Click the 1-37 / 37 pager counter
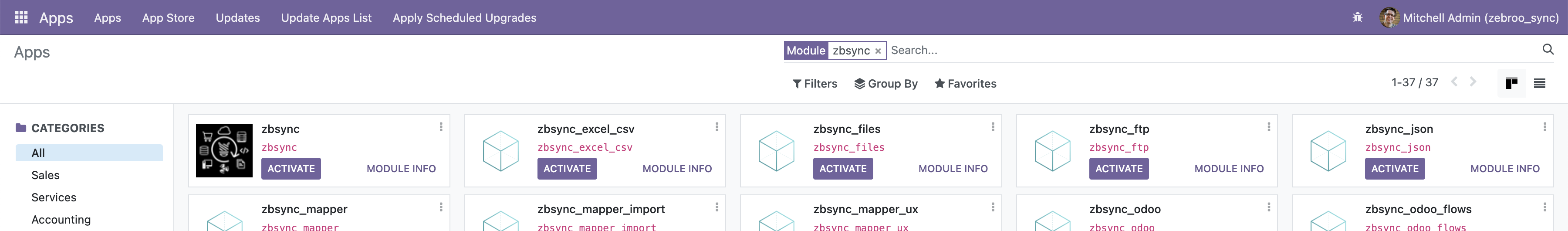The height and width of the screenshot is (231, 1568). pos(1415,82)
